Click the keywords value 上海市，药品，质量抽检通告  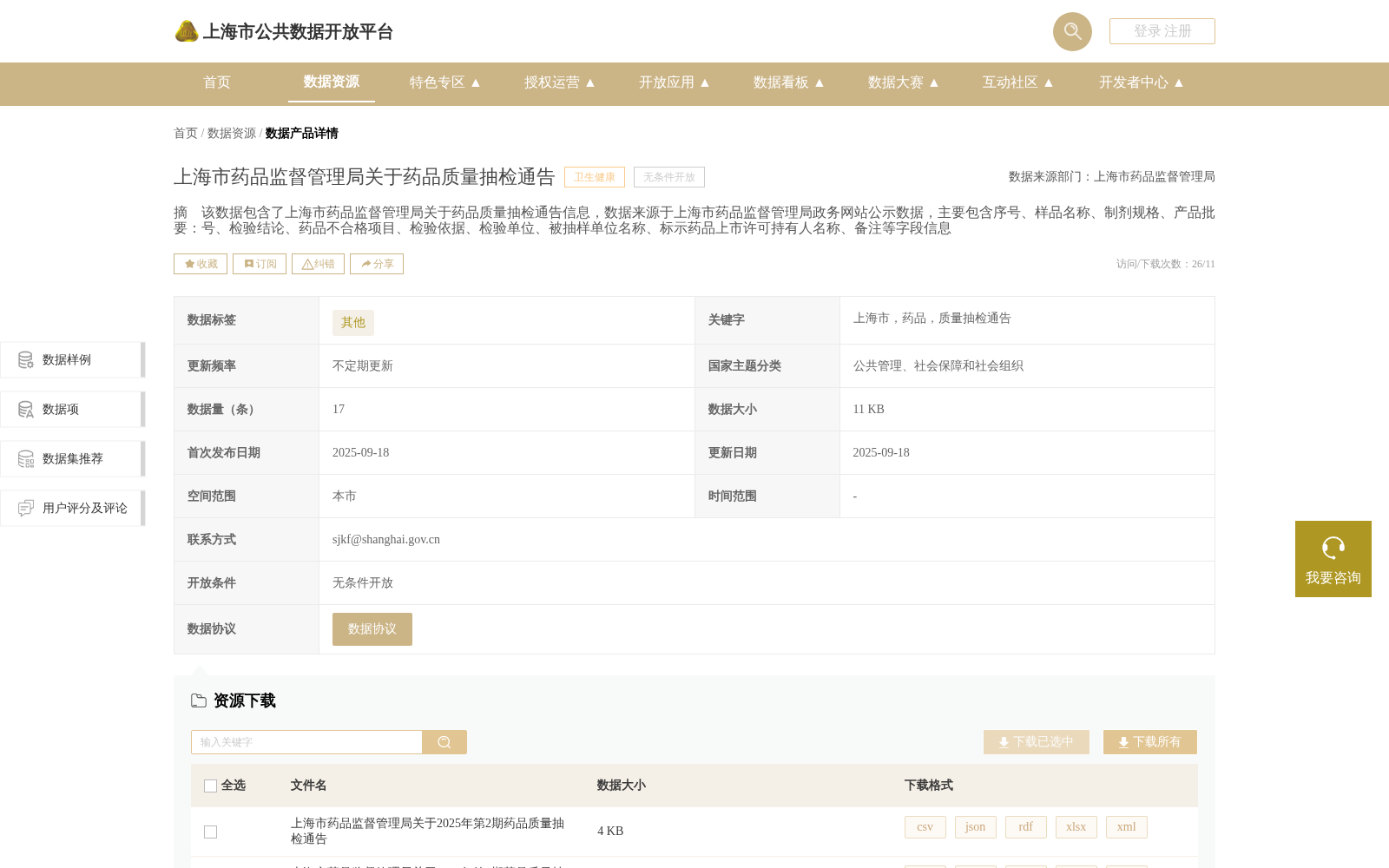point(932,319)
